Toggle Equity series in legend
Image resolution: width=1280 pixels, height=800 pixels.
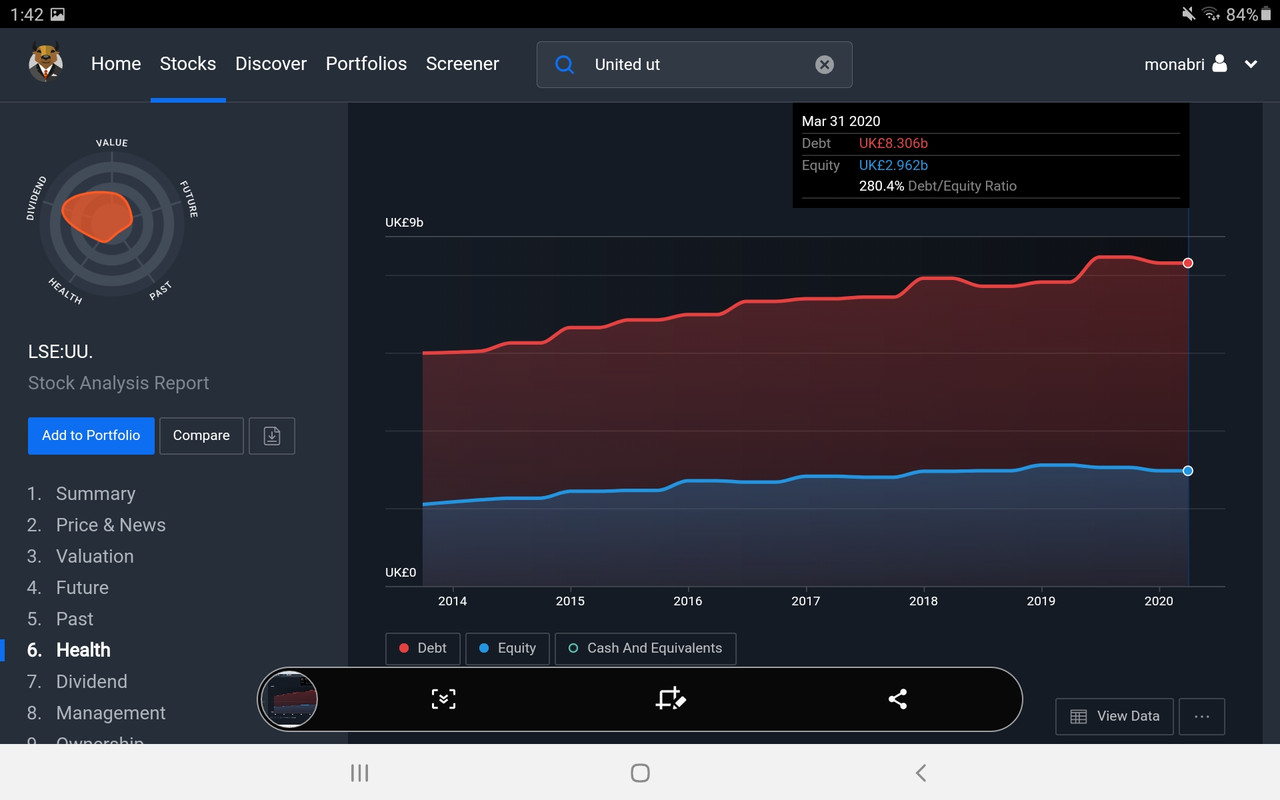[x=507, y=648]
